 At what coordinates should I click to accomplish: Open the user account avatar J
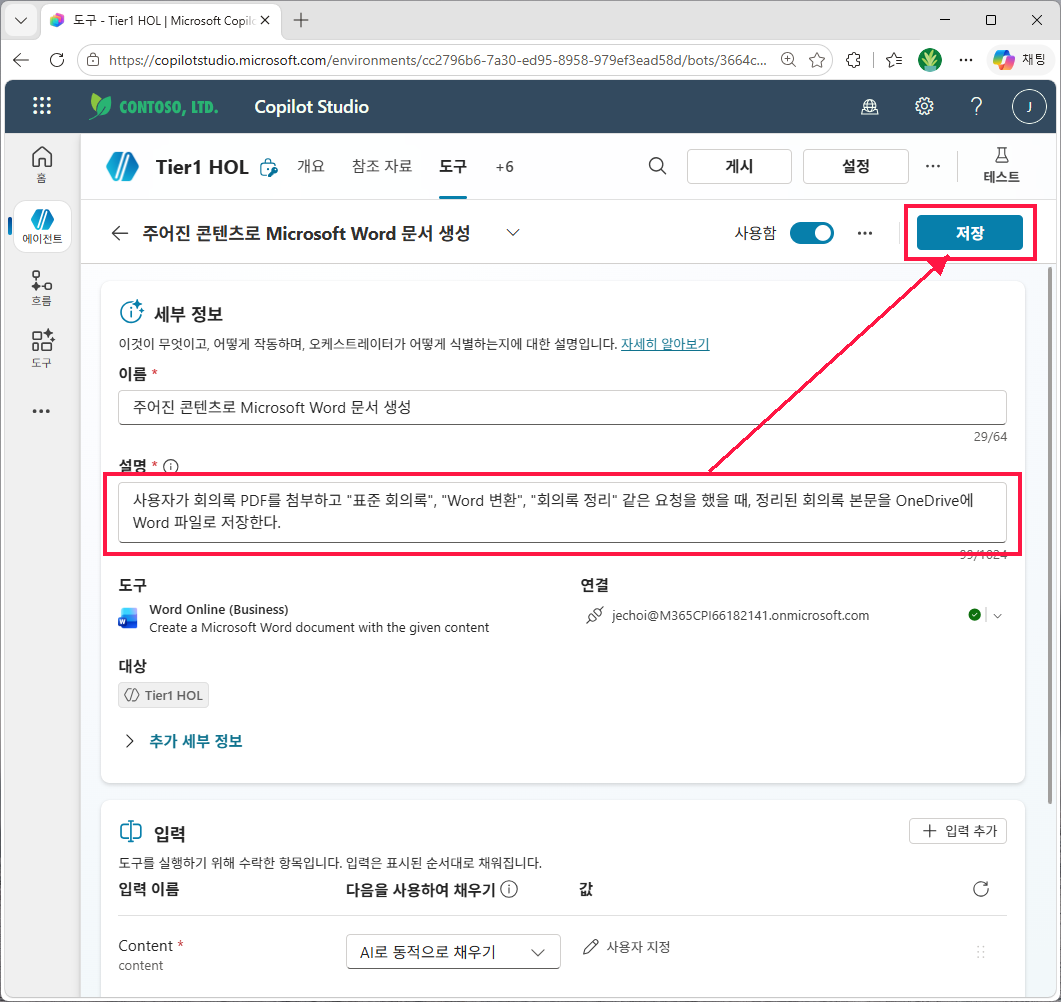click(x=1029, y=106)
